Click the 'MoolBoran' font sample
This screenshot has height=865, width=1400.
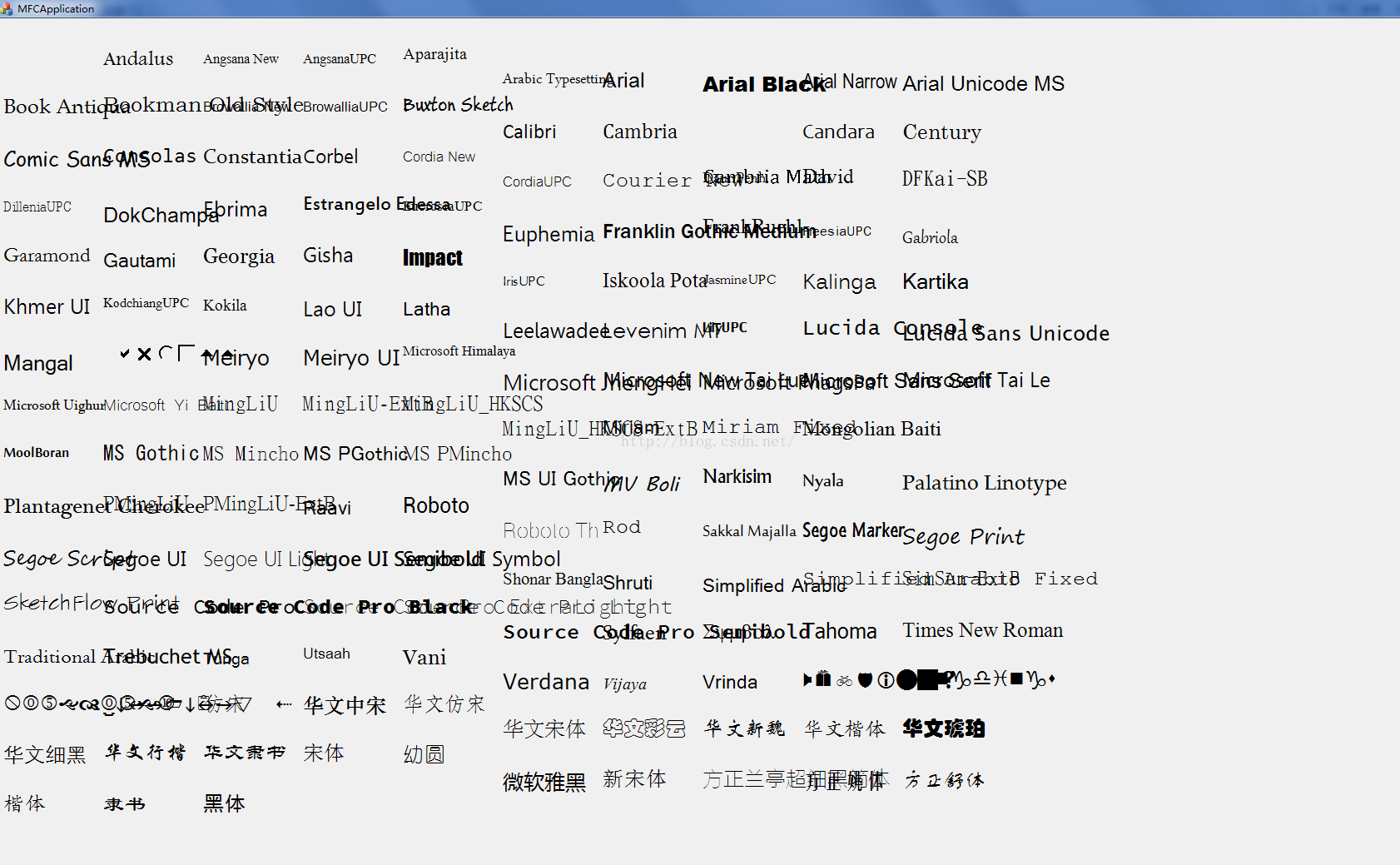pos(37,453)
